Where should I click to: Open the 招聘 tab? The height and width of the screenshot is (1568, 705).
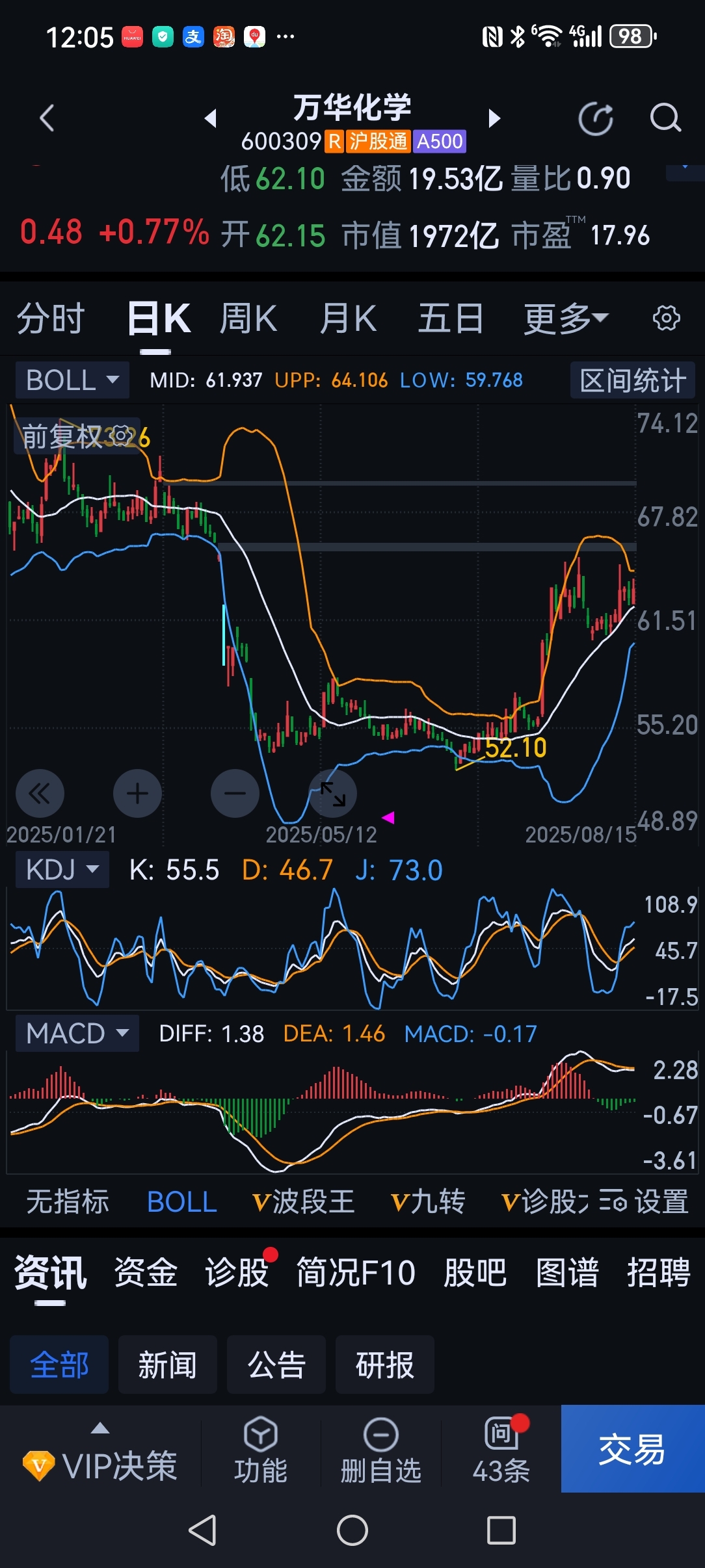click(x=658, y=1272)
